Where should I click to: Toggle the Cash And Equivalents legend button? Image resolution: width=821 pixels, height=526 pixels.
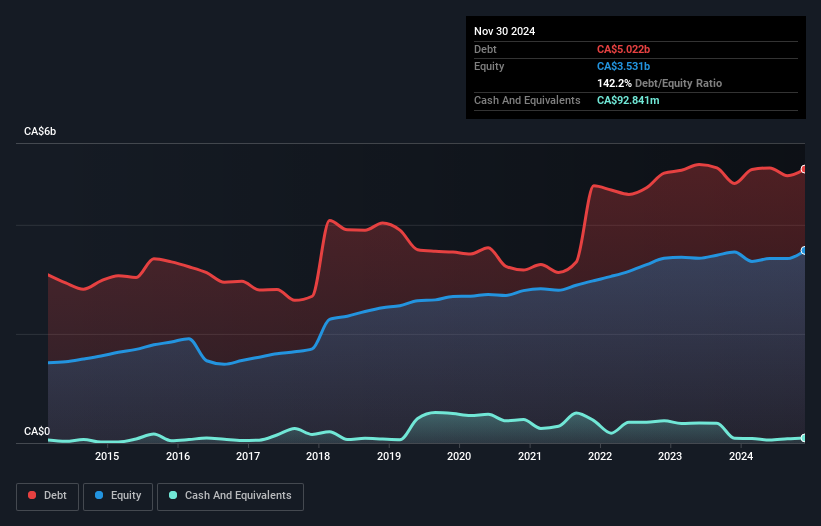(x=230, y=496)
